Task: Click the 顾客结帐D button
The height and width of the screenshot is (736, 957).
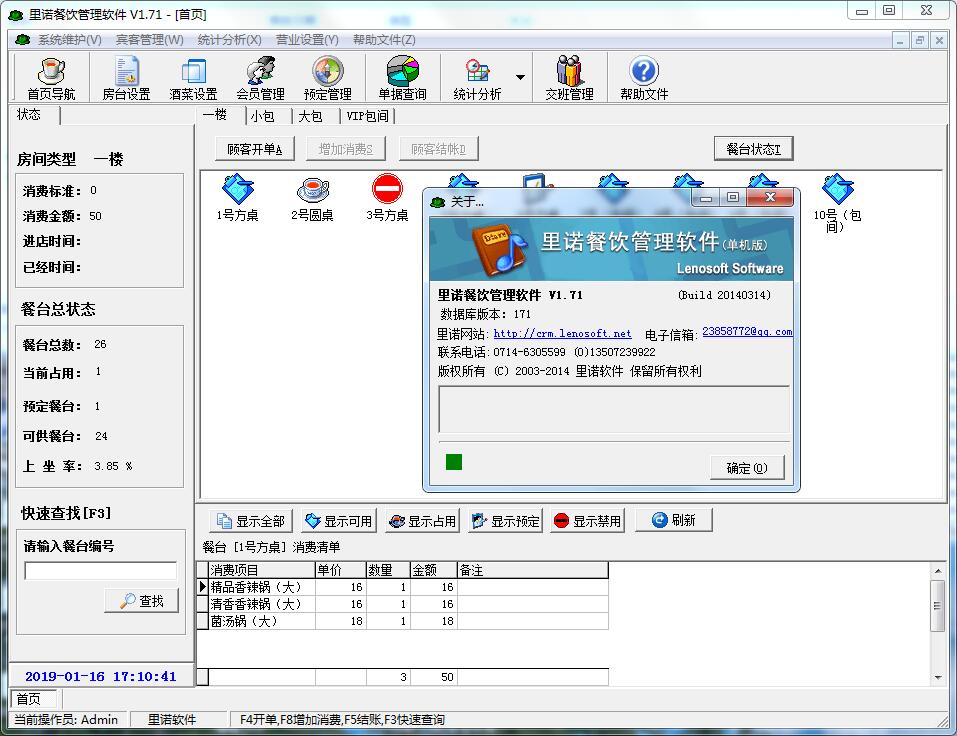Action: pos(438,149)
